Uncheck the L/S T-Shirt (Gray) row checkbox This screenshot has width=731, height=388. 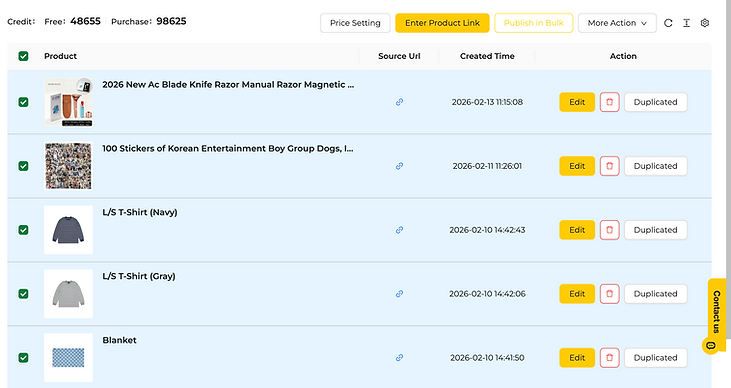[23, 294]
